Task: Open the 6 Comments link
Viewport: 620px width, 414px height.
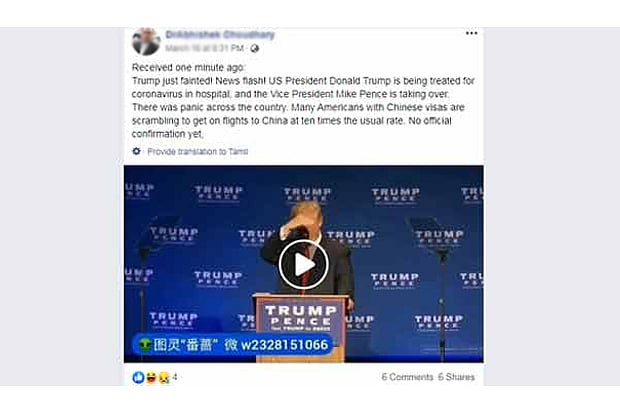Action: pyautogui.click(x=407, y=377)
